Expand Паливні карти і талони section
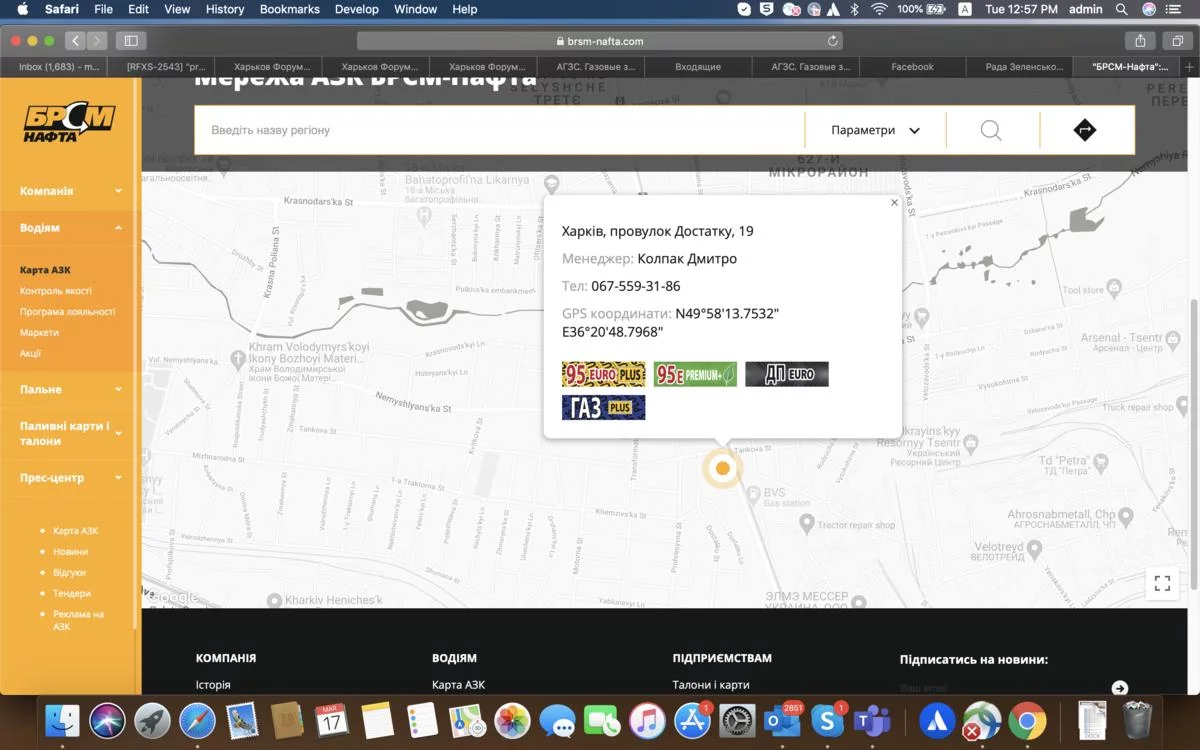Viewport: 1200px width, 750px height. [x=71, y=433]
